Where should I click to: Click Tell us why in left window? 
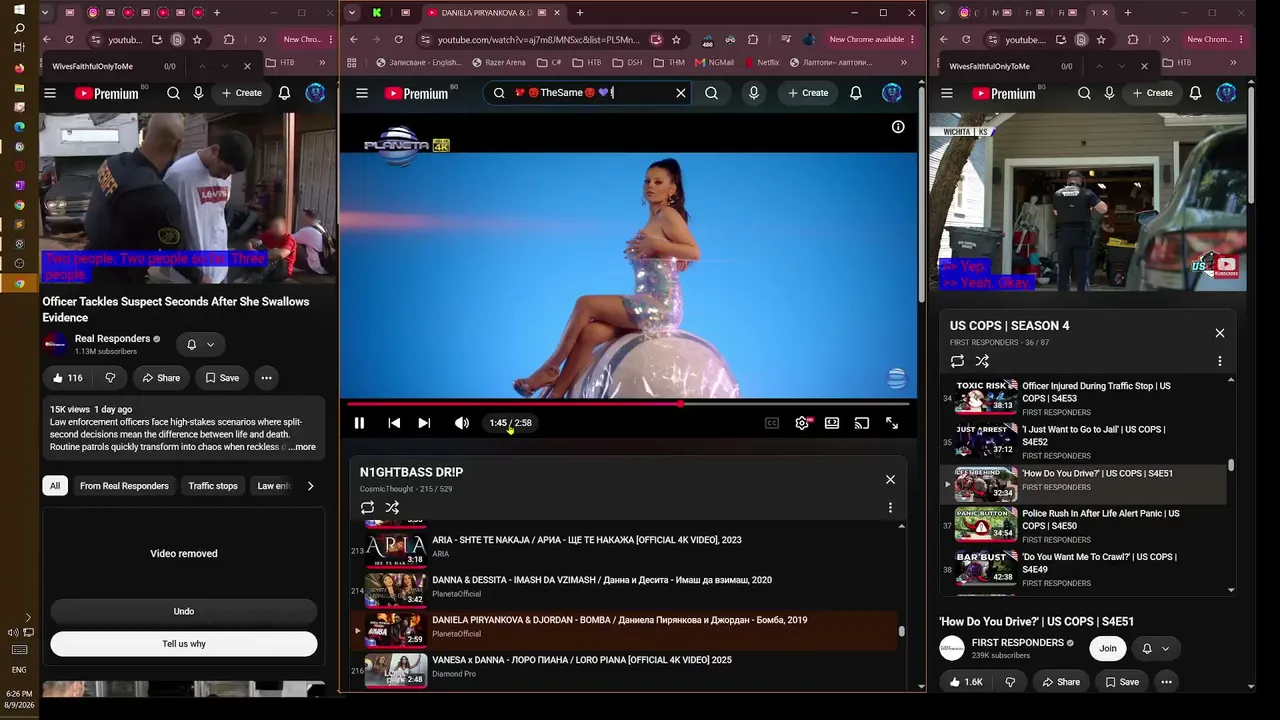(x=184, y=644)
